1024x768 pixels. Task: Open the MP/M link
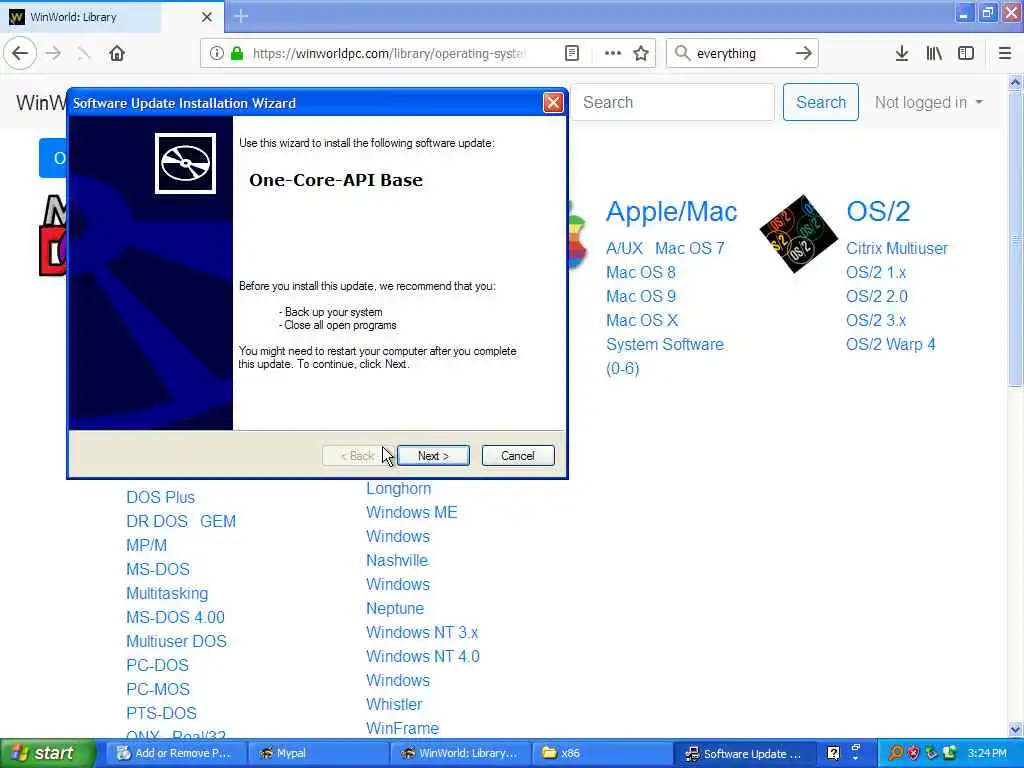pos(146,545)
